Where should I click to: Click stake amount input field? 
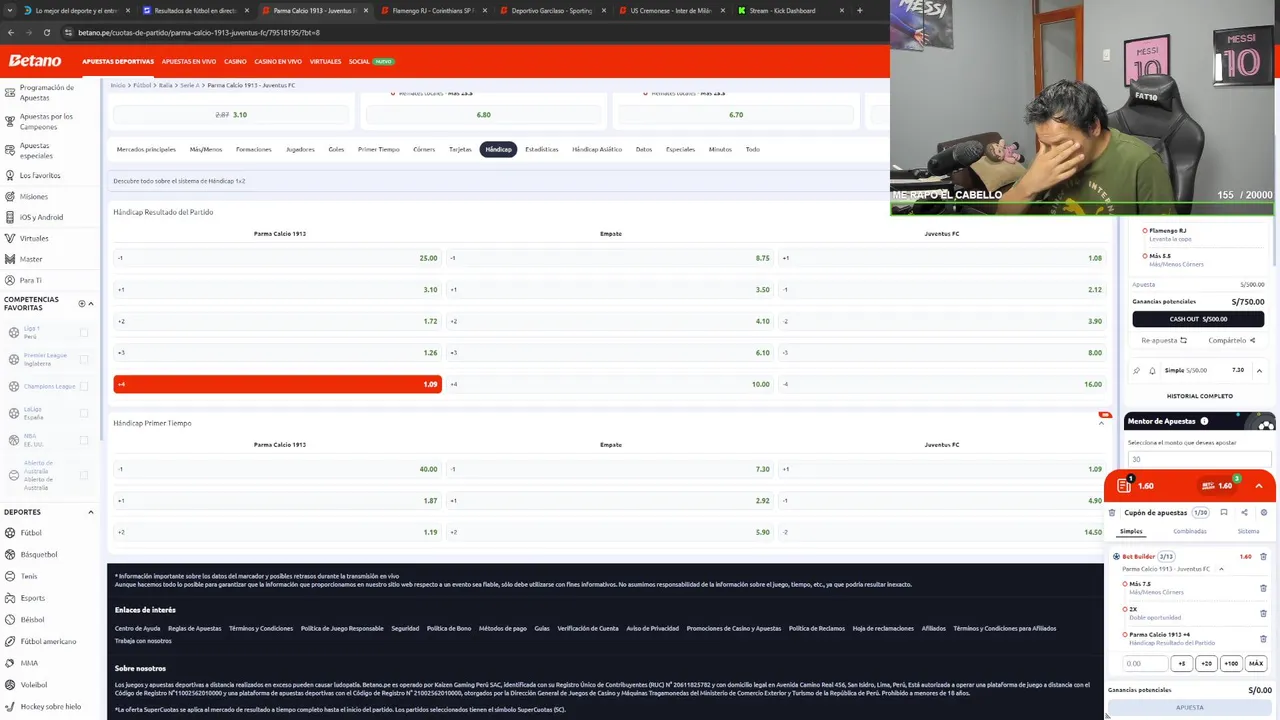[1145, 663]
